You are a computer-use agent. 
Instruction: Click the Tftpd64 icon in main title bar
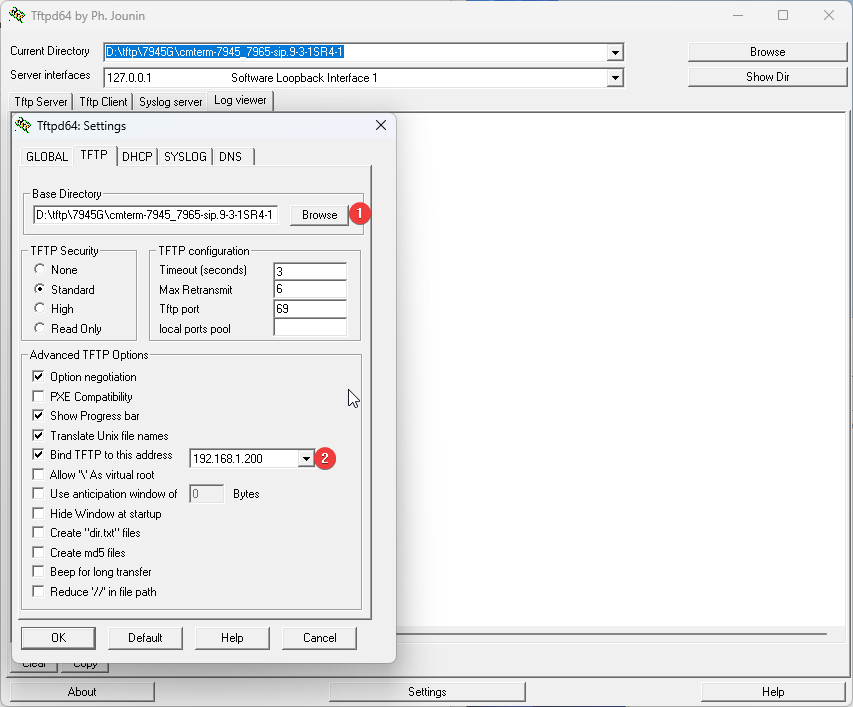[x=17, y=15]
